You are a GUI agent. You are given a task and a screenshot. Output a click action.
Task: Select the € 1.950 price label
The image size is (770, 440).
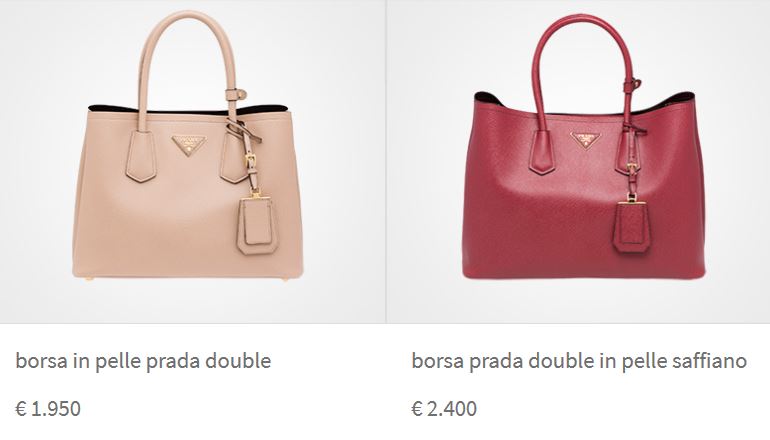click(48, 409)
